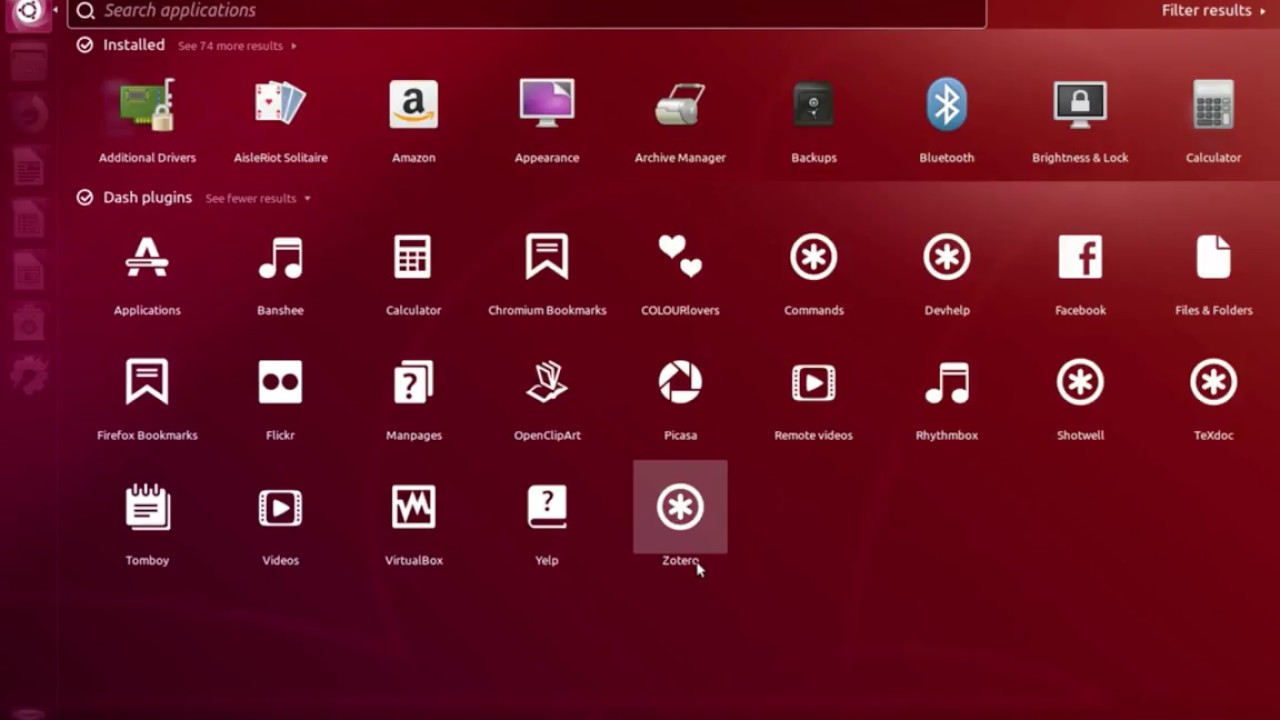
Task: Select the Yelp plugin
Action: point(547,507)
